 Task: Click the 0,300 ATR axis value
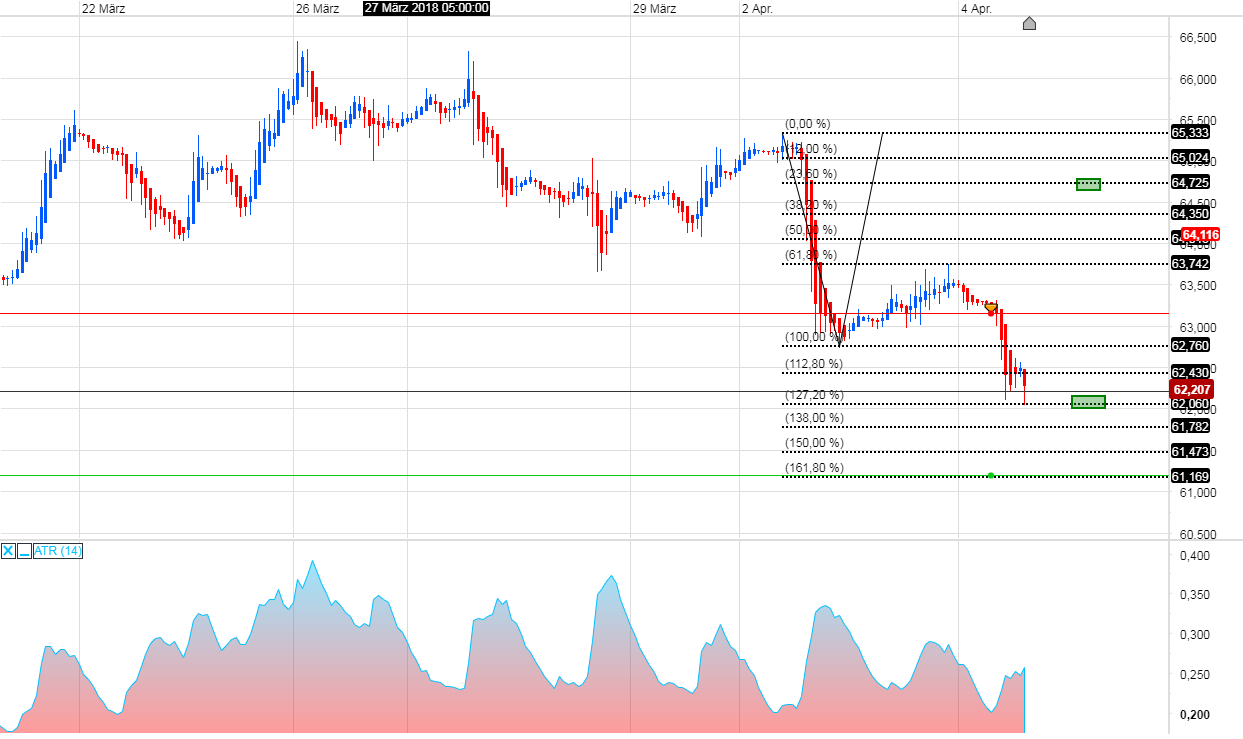[1194, 635]
